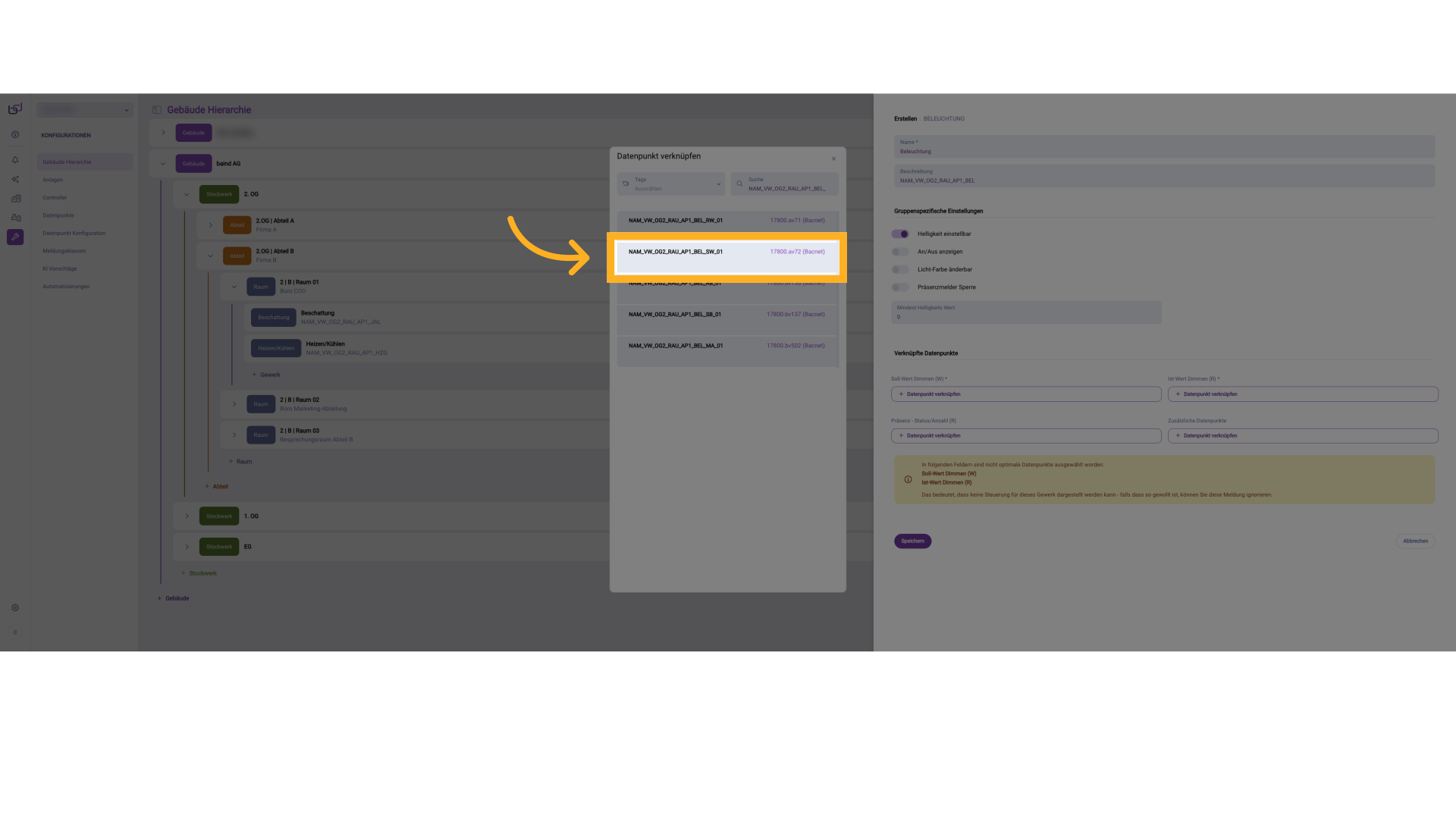Screen dimensions: 1456x819
Task: Open the Tags Auswählen dropdown
Action: tap(671, 184)
